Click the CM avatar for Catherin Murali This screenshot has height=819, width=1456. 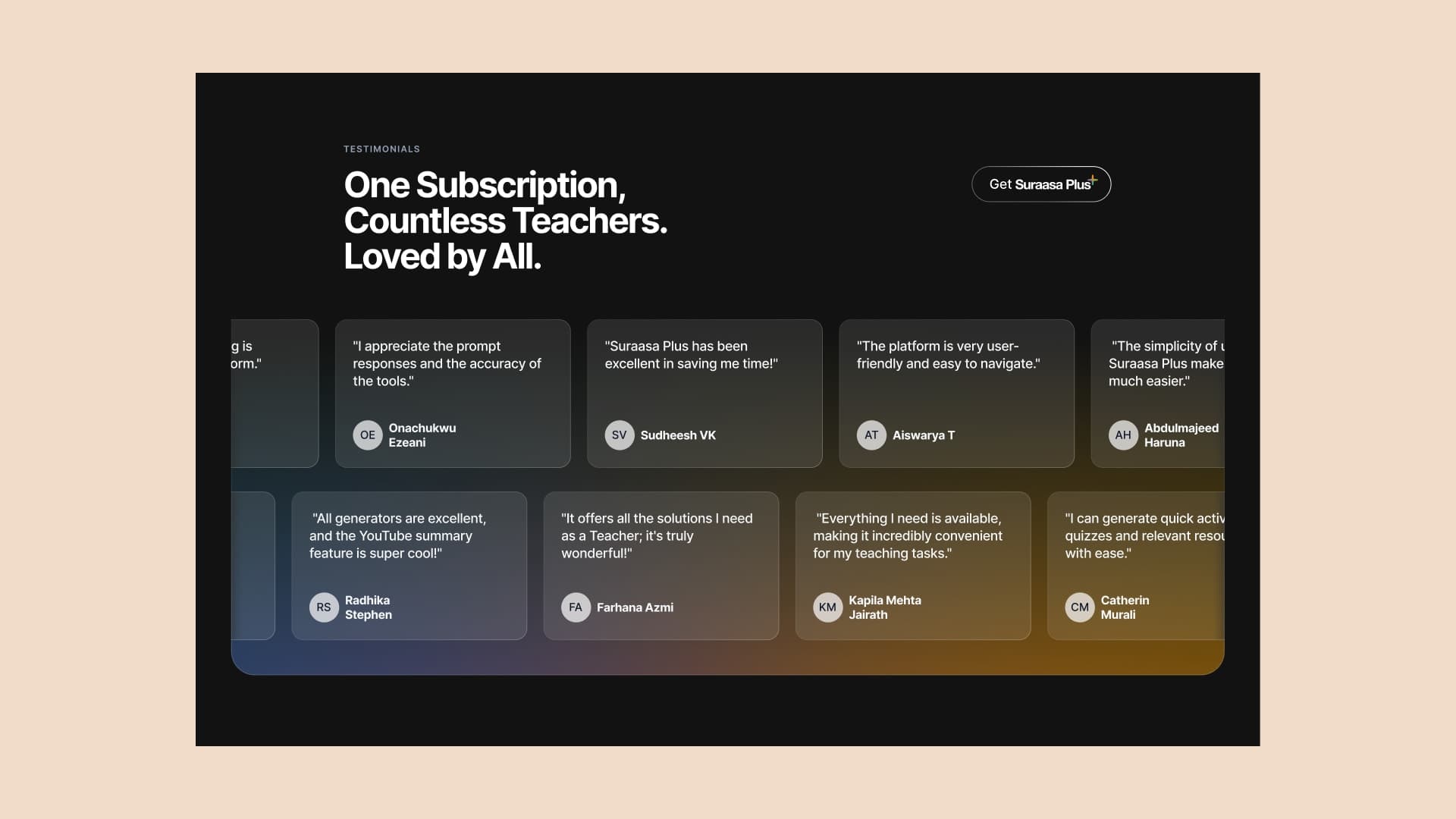coord(1080,607)
